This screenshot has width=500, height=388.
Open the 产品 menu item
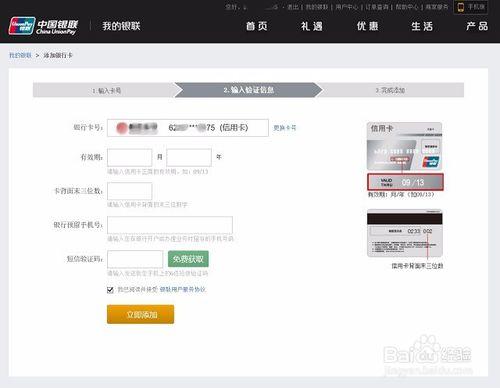477,26
